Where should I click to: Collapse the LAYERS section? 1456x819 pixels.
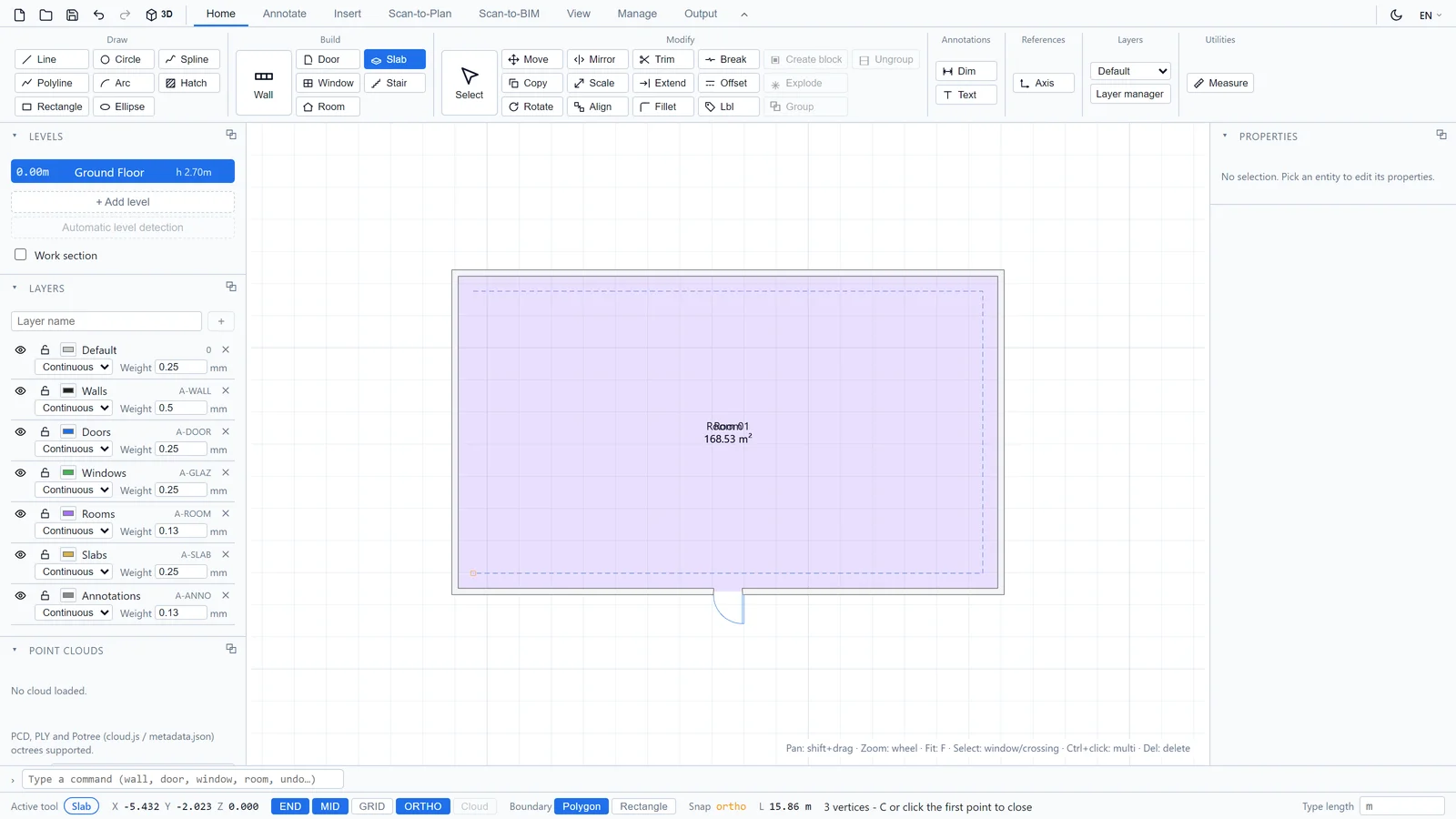[x=15, y=288]
